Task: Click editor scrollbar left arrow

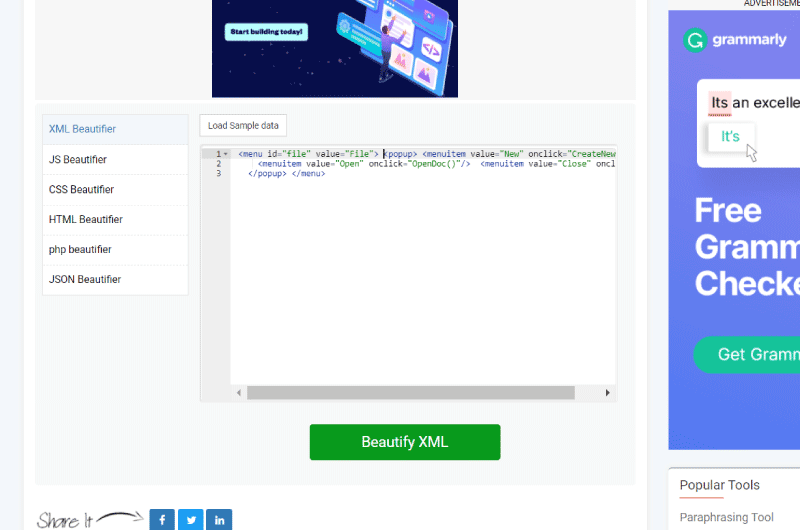Action: click(239, 393)
